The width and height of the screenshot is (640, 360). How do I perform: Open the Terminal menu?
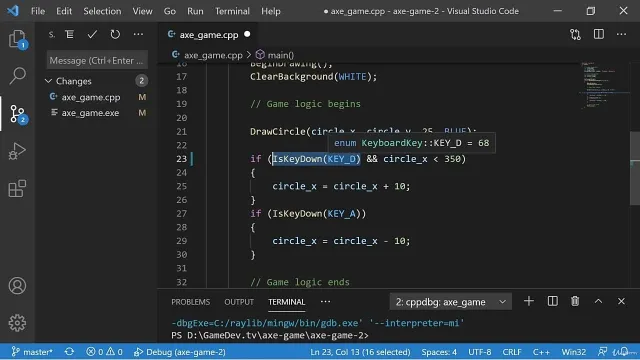(232, 11)
